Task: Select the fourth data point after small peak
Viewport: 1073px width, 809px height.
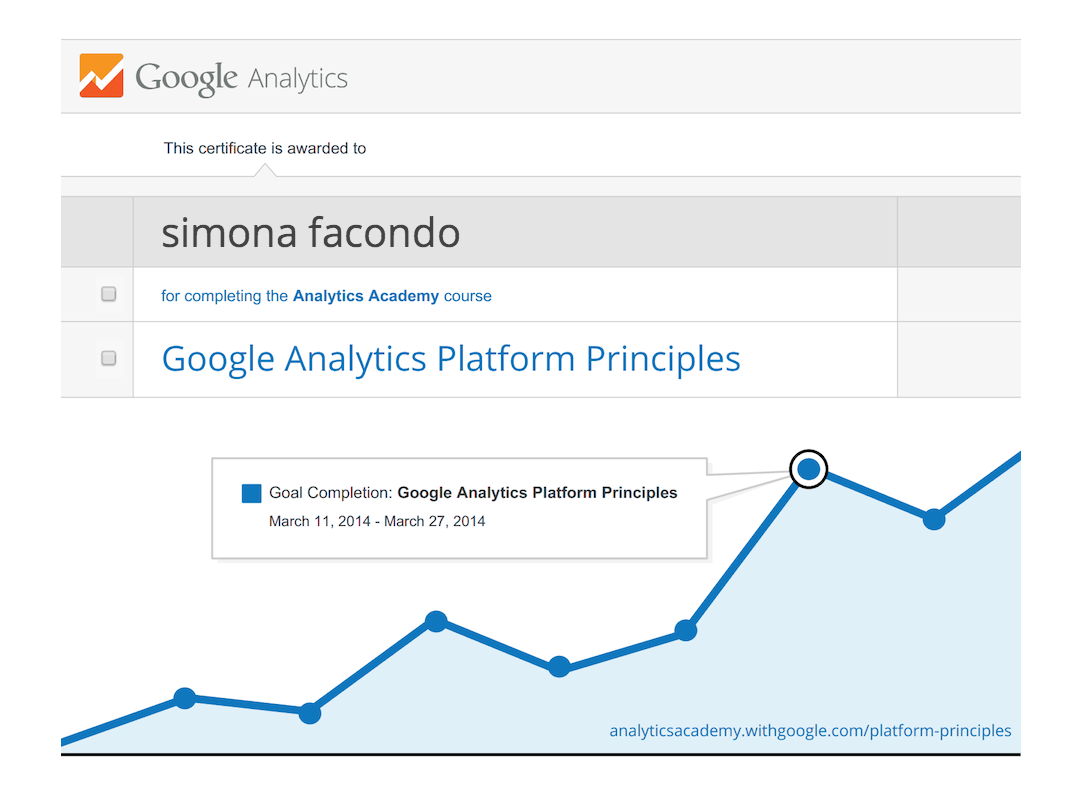Action: (x=559, y=666)
